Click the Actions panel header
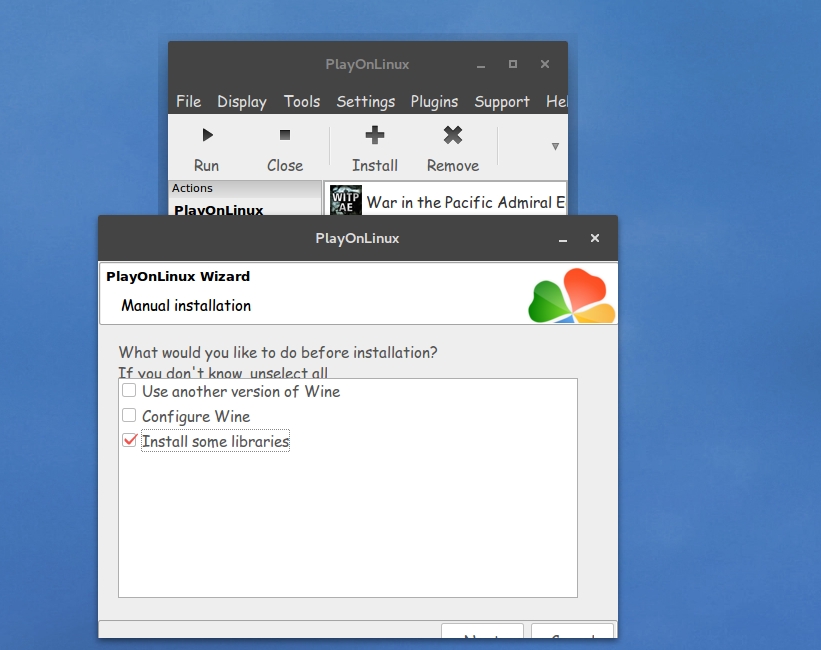 [x=245, y=189]
